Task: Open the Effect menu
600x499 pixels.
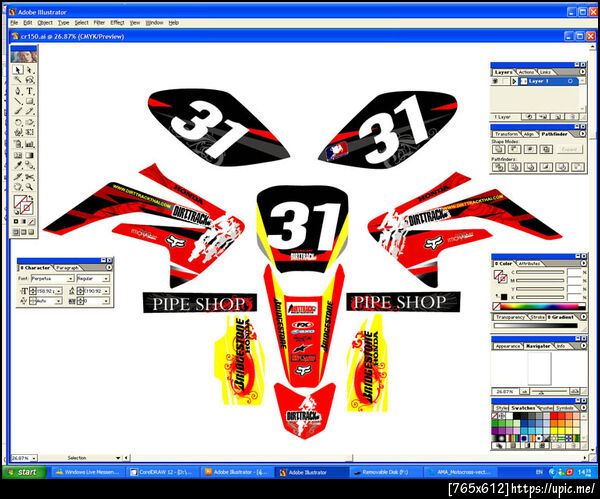Action: coord(117,23)
